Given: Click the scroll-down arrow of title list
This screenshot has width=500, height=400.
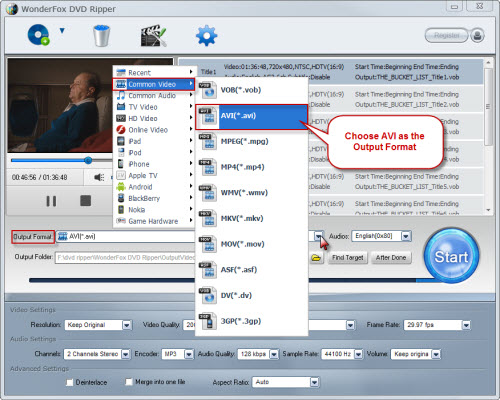Looking at the screenshot, I should tap(488, 210).
